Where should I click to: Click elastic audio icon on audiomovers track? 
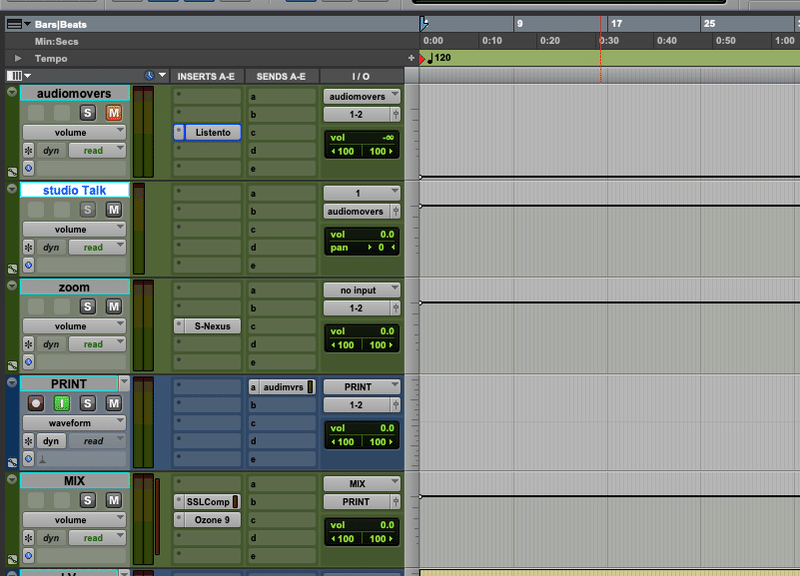(12, 172)
